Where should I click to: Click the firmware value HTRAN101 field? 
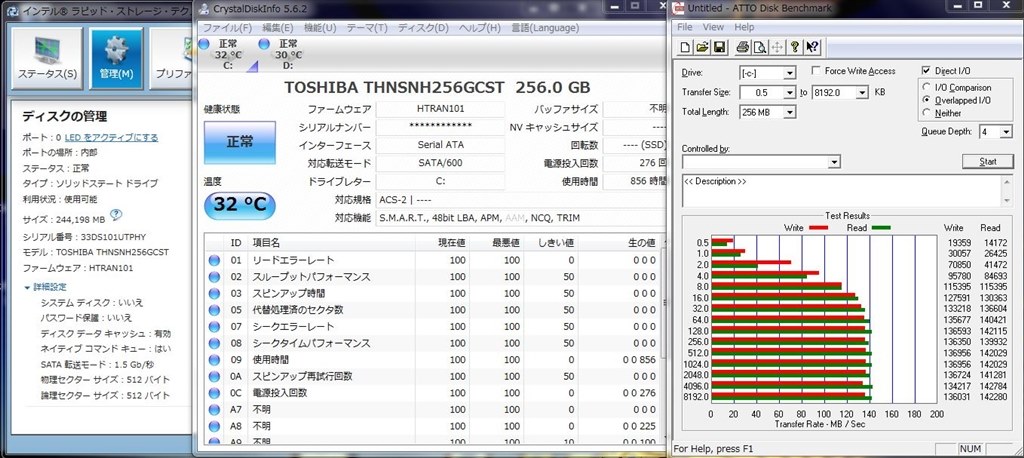point(440,109)
